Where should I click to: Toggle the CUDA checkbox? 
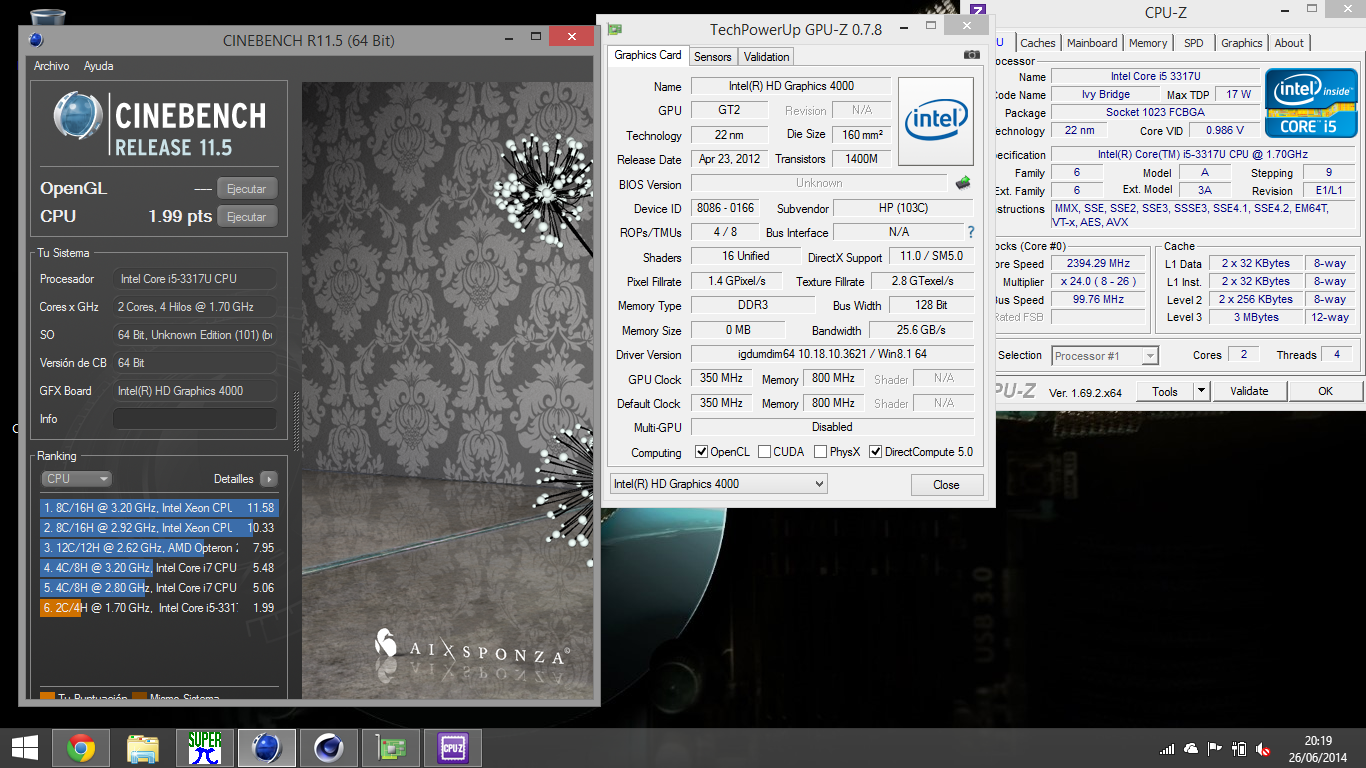pyautogui.click(x=764, y=452)
